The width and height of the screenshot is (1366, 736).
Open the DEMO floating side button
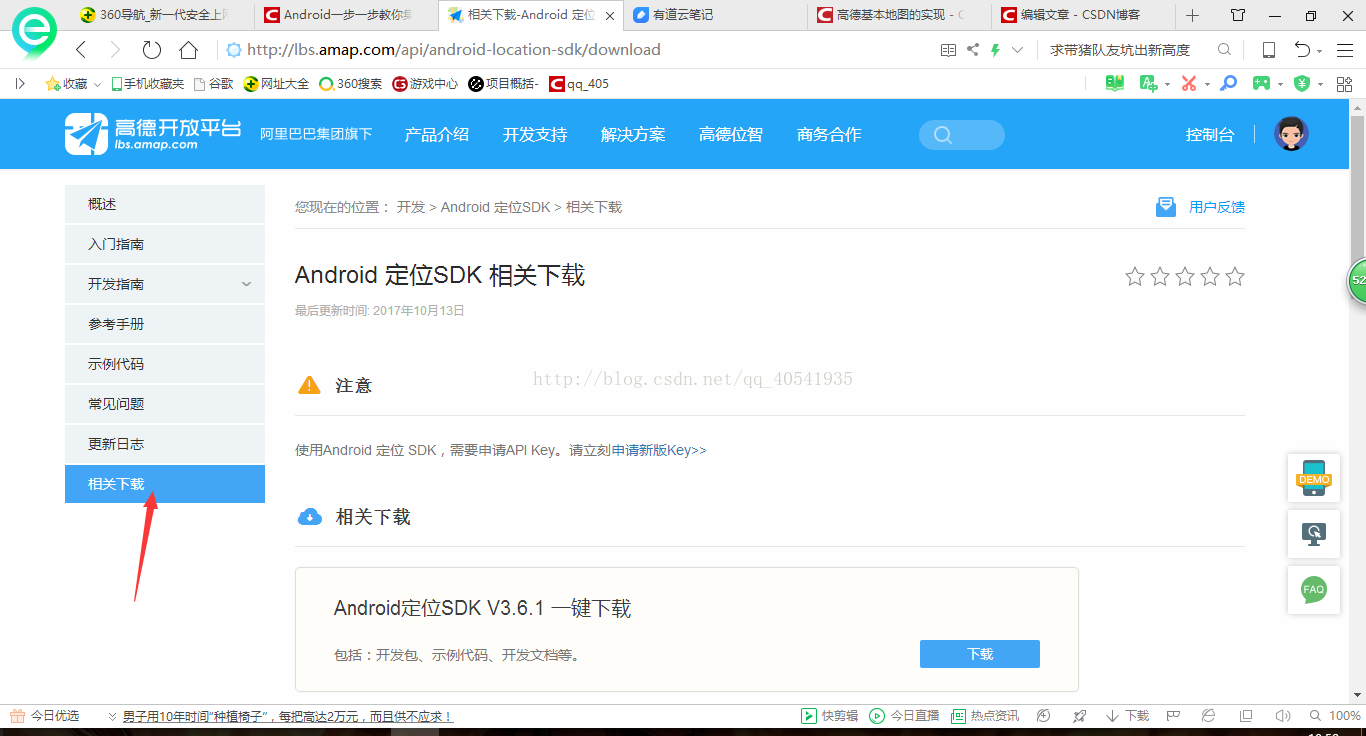point(1314,478)
